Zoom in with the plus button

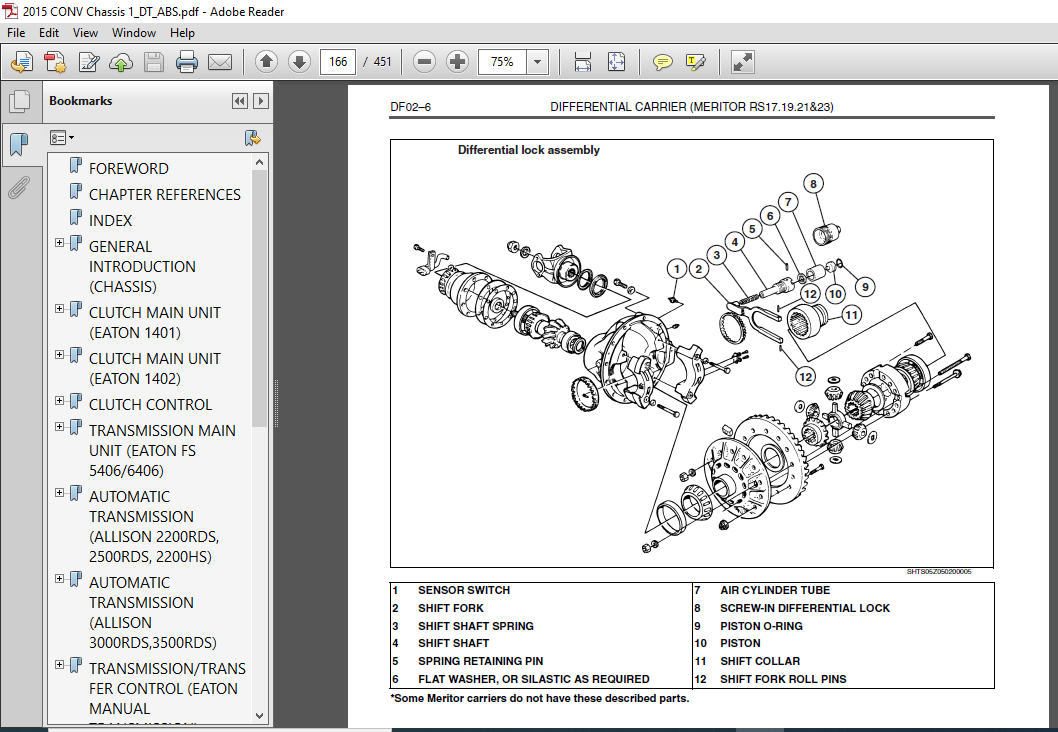(x=457, y=62)
